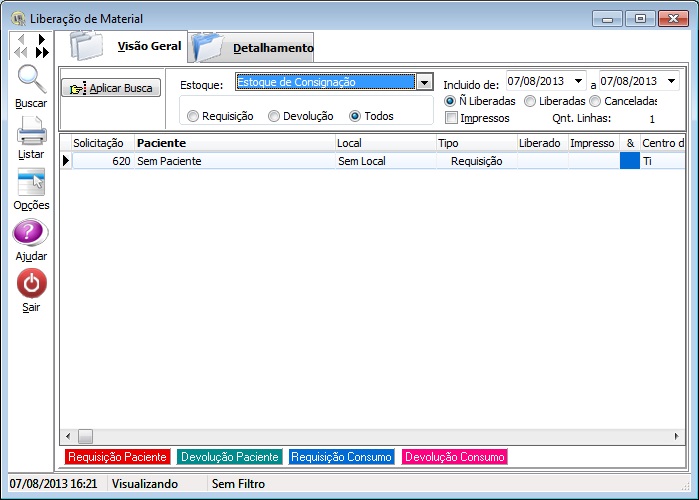Select the Devolução radio button
The width and height of the screenshot is (699, 500).
pos(275,116)
